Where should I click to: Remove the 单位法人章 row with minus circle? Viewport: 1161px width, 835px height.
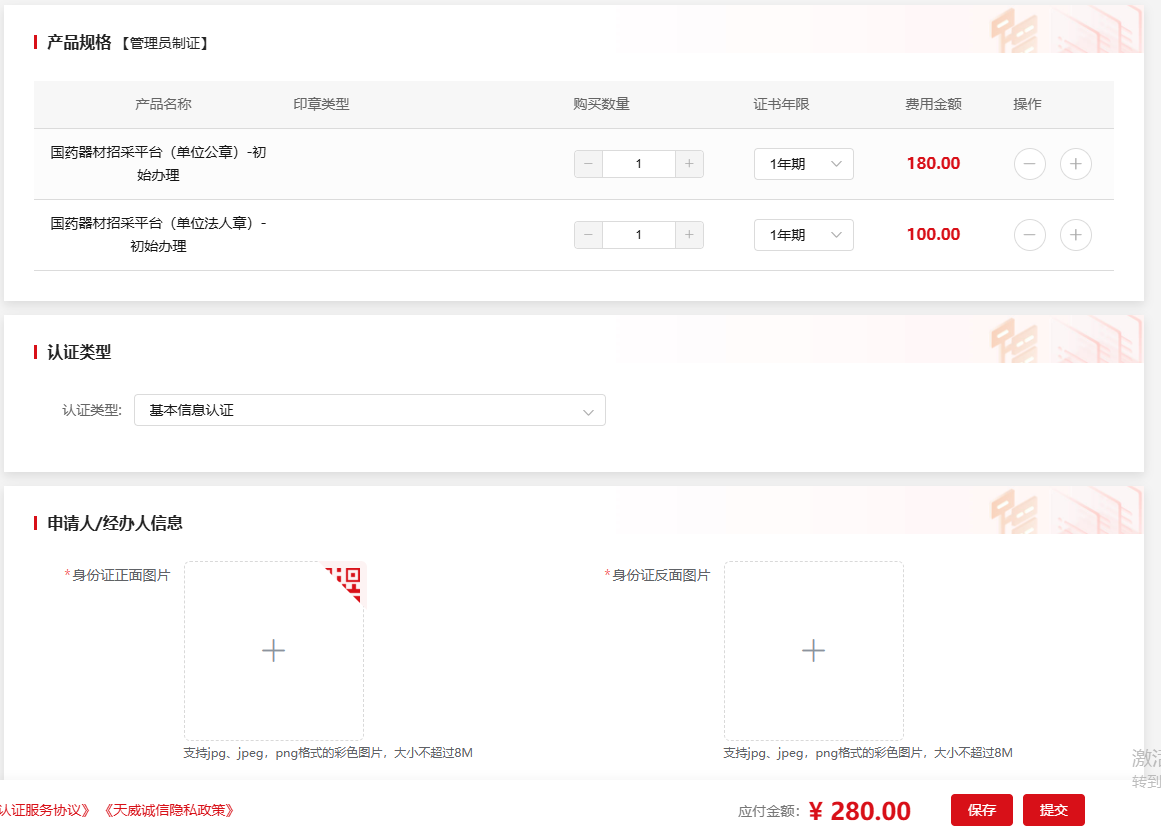coord(1029,235)
